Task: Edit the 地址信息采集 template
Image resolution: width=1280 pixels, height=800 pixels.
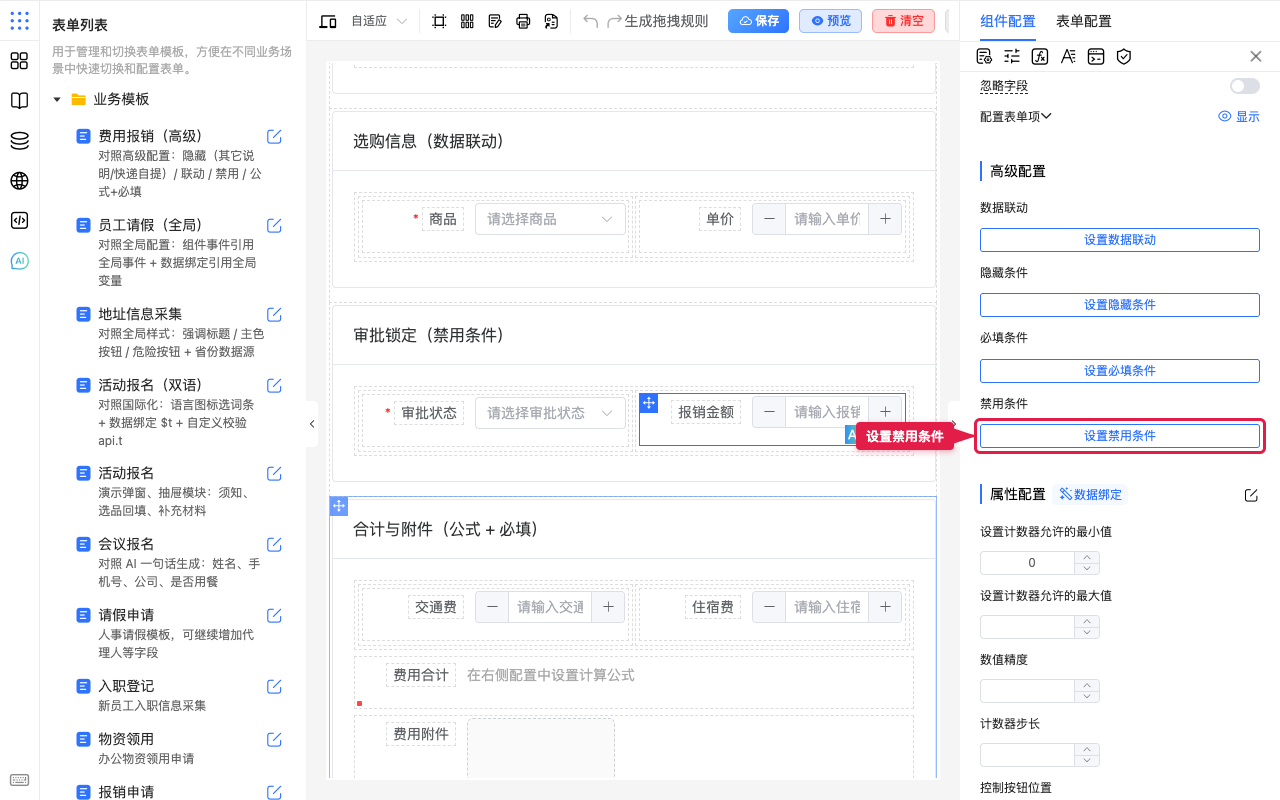Action: (x=274, y=315)
